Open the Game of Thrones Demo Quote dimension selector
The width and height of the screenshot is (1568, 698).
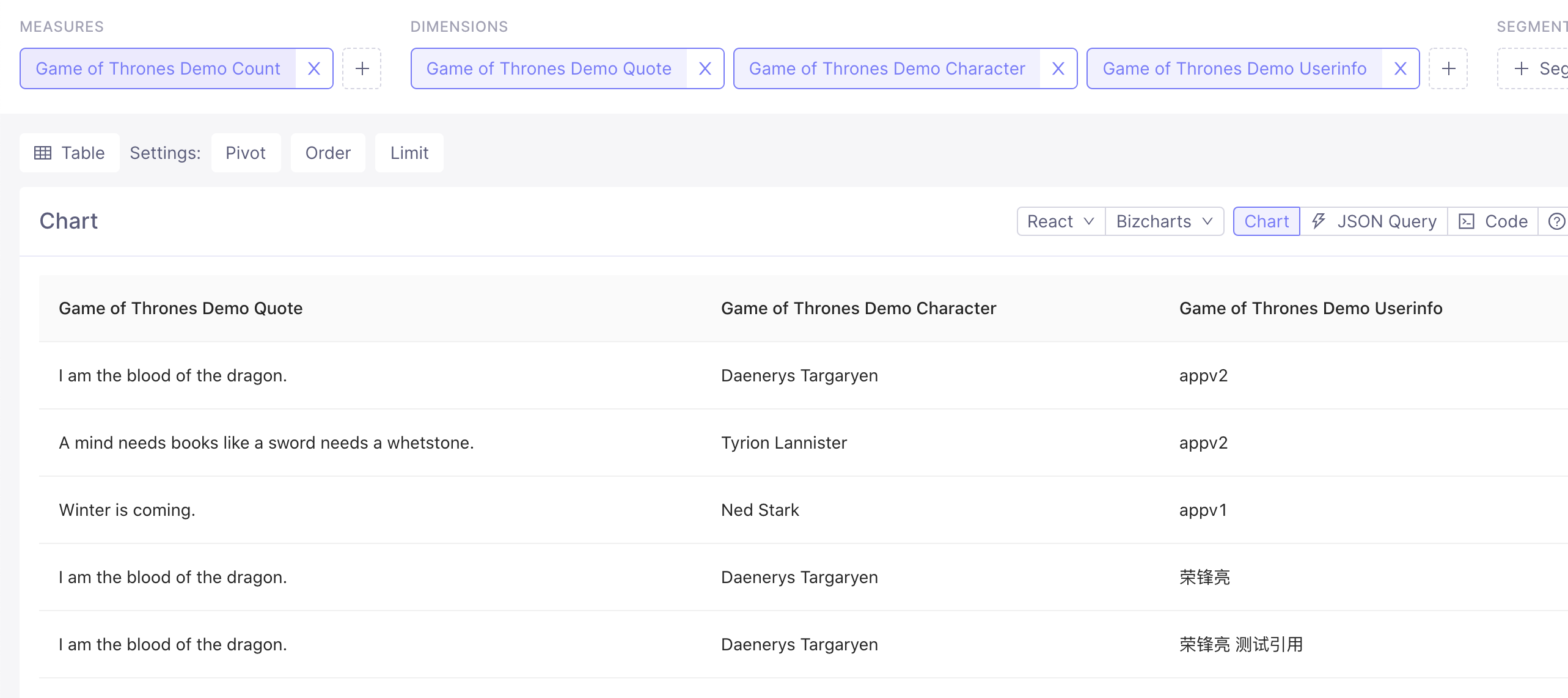tap(549, 68)
